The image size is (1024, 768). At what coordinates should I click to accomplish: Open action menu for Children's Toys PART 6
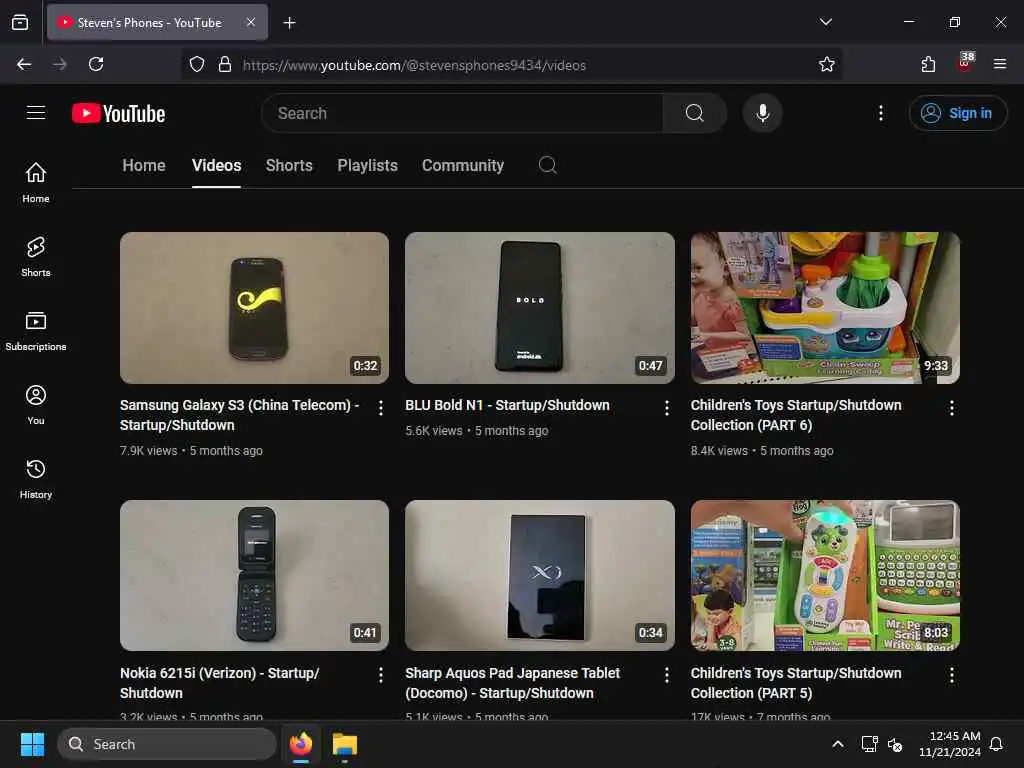tap(952, 408)
